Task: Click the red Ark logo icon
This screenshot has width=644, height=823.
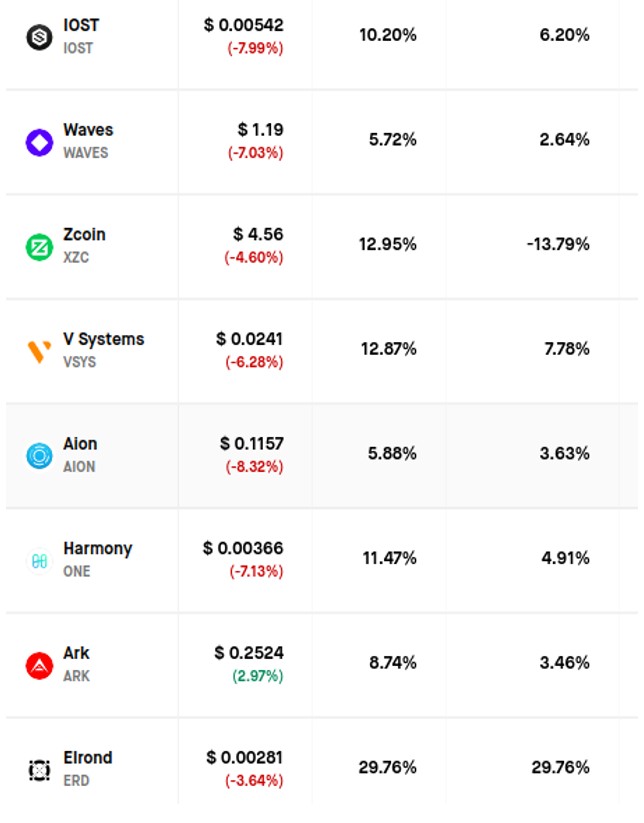Action: (x=39, y=665)
